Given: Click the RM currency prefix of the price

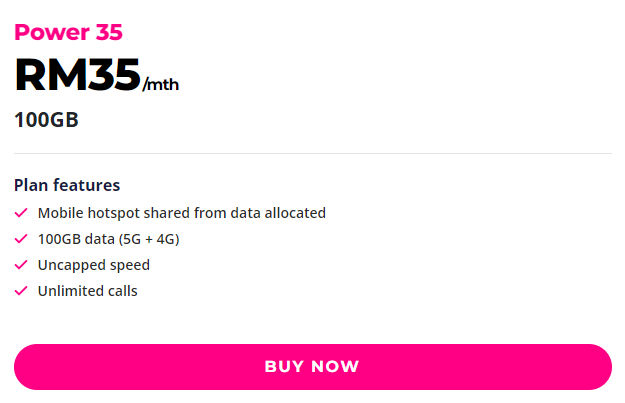Looking at the screenshot, I should point(51,75).
